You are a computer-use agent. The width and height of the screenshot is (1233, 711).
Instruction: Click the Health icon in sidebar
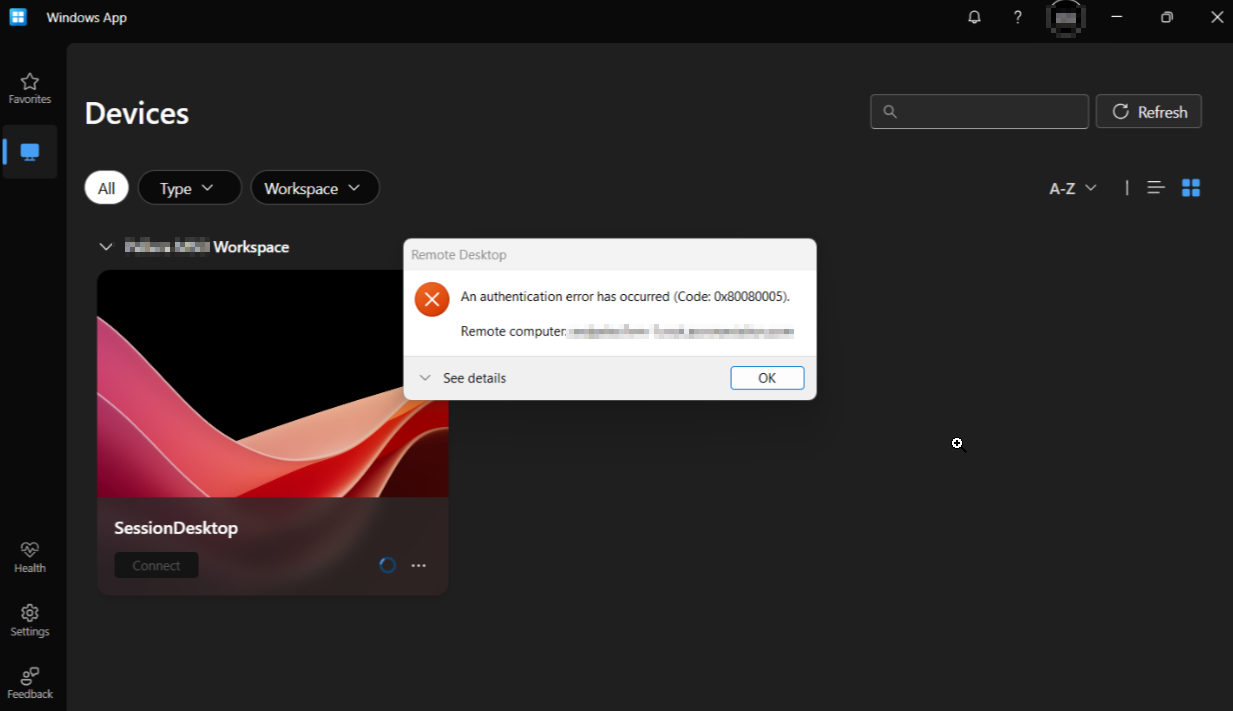[x=29, y=555]
